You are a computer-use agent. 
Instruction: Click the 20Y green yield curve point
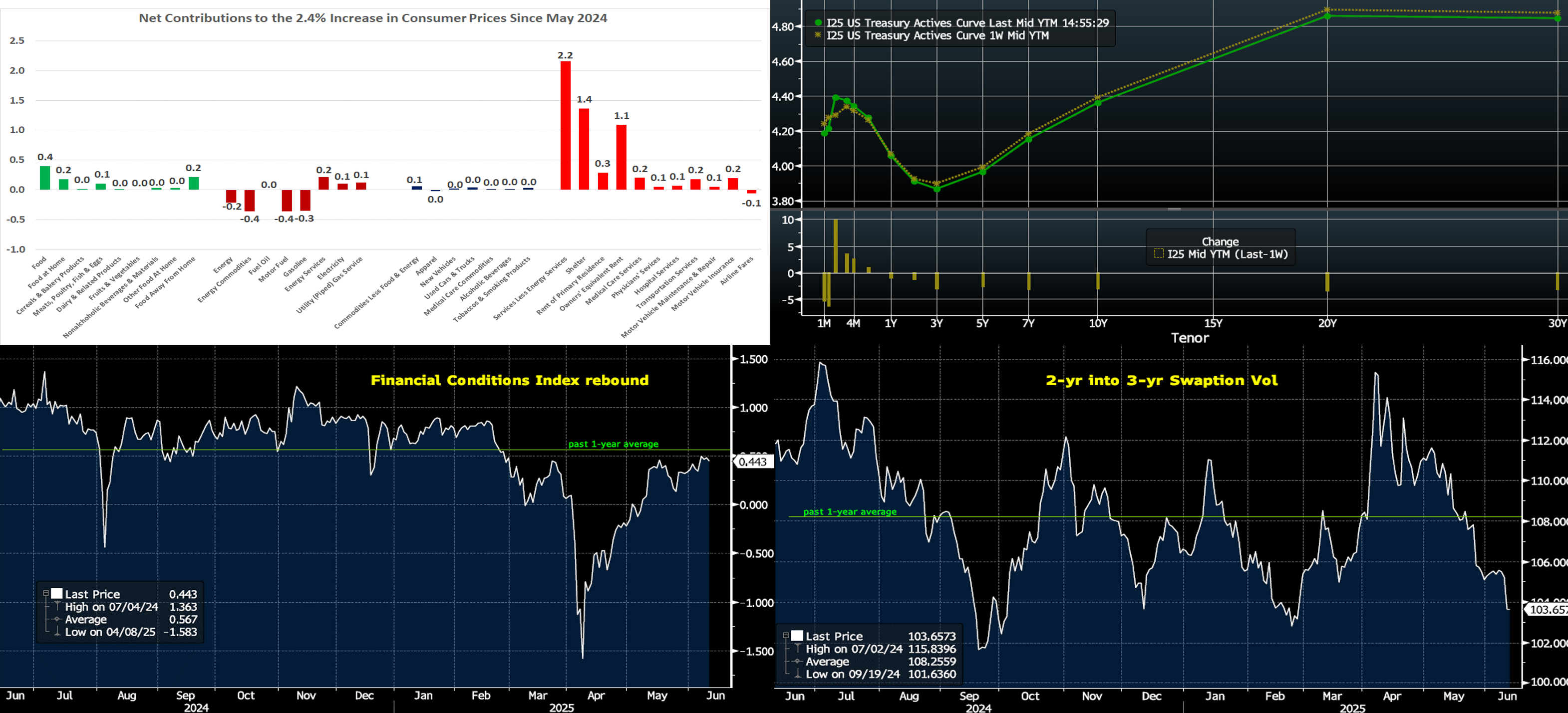[1327, 16]
